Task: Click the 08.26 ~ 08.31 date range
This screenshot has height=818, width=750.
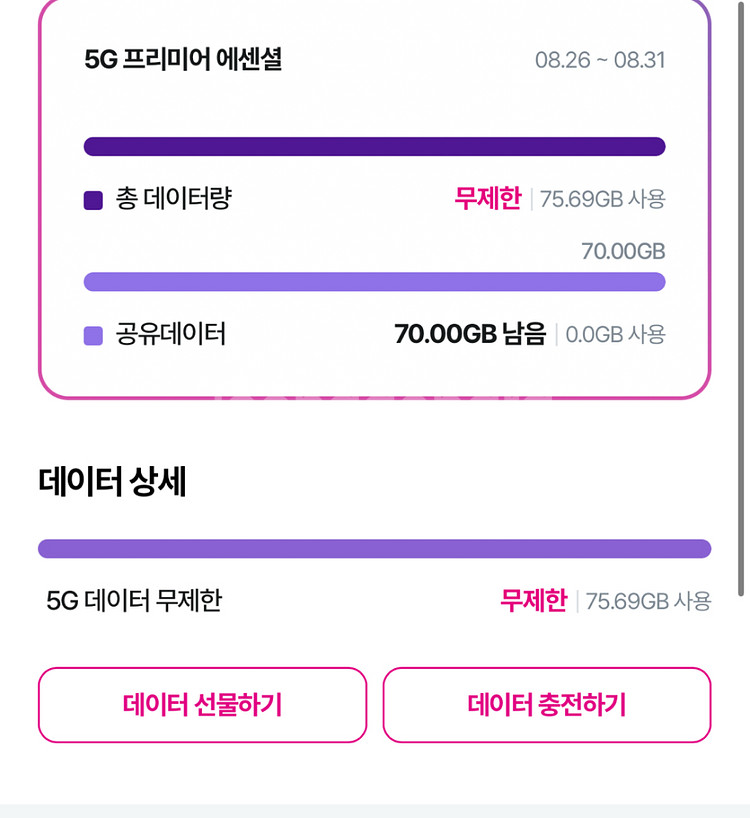Action: 599,60
